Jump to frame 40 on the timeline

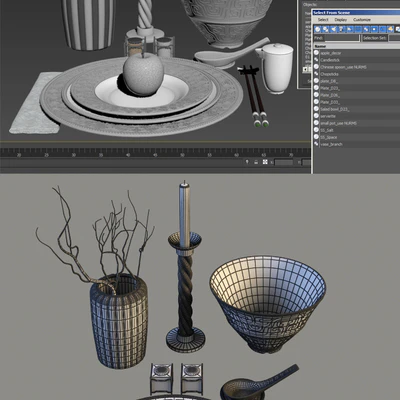click(x=128, y=155)
